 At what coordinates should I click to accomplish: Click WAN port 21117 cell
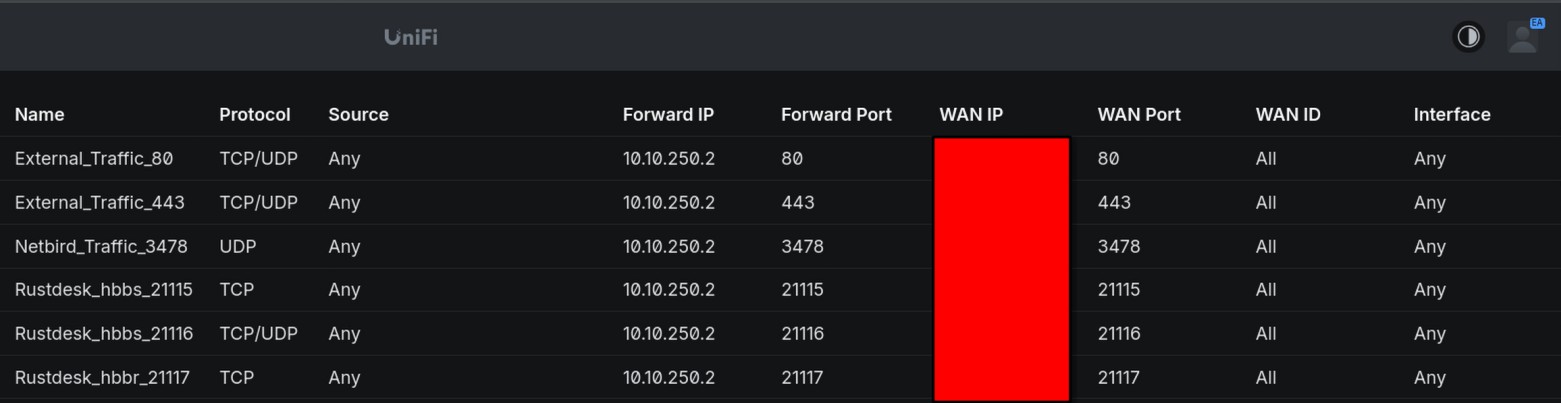tap(1119, 377)
